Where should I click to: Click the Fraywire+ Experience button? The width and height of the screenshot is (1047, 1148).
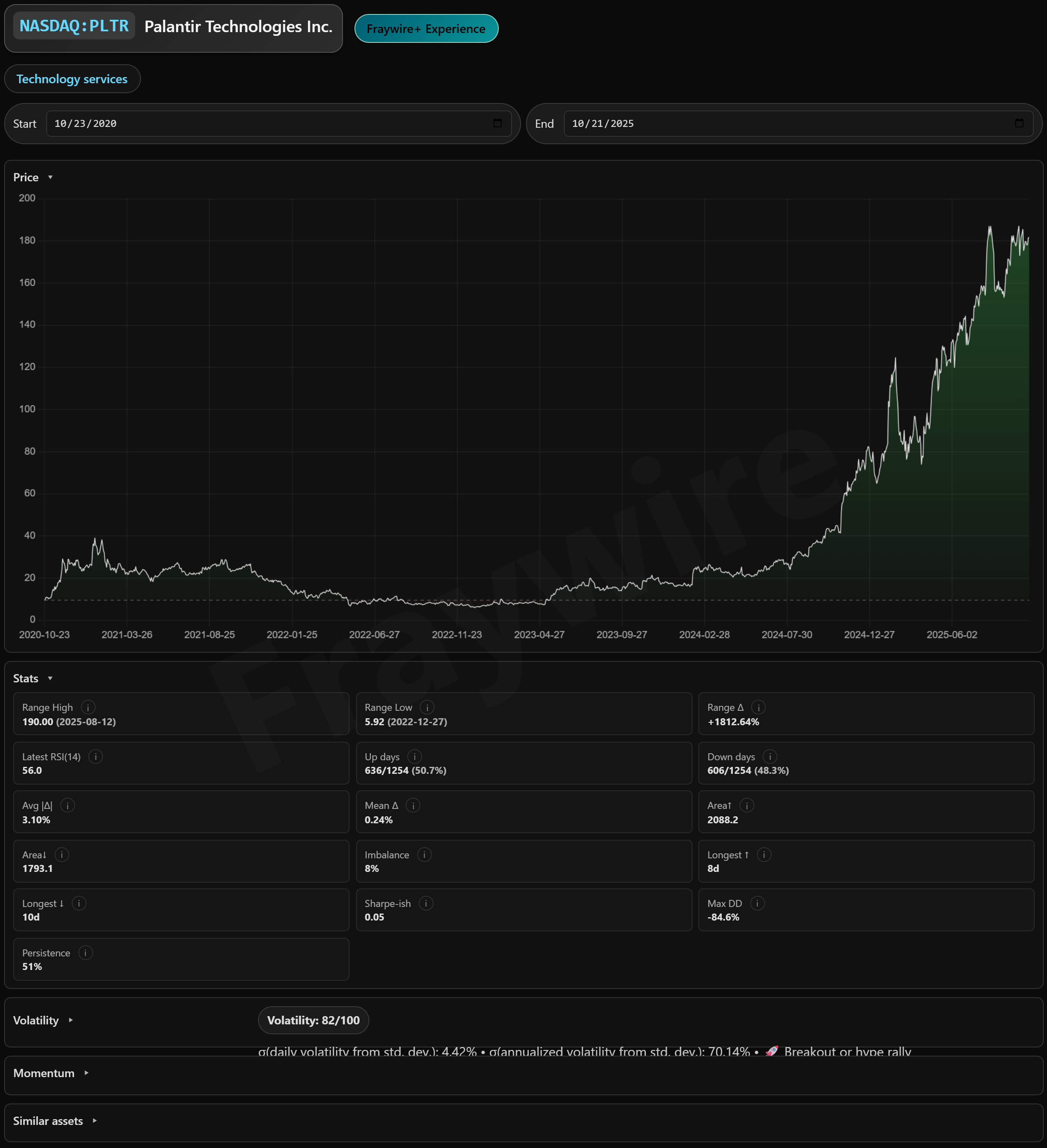coord(426,29)
